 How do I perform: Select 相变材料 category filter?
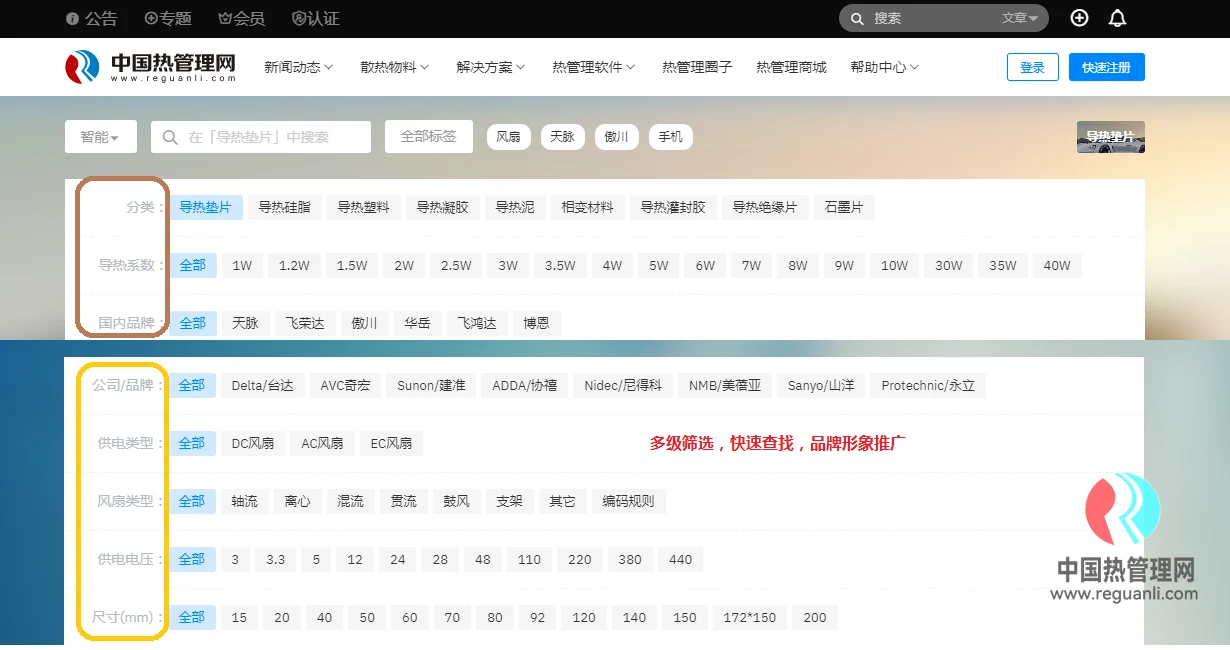[x=588, y=207]
